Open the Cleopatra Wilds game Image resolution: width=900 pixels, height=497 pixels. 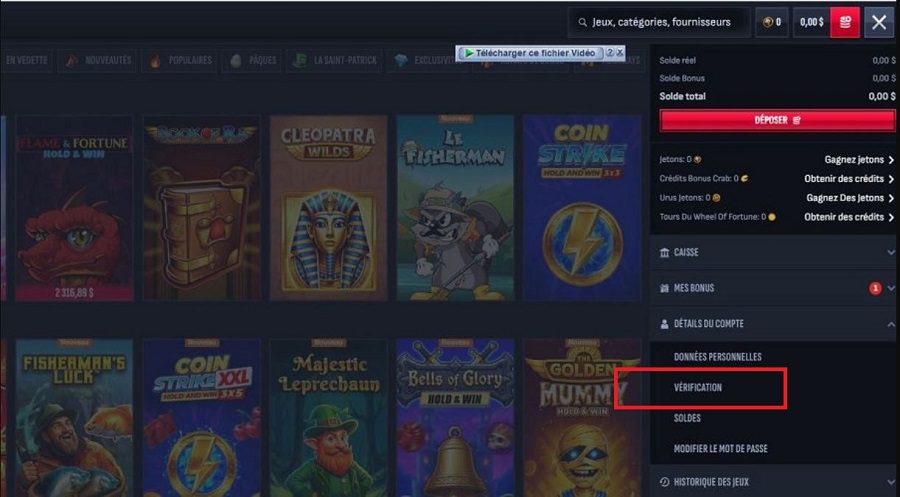coord(328,208)
